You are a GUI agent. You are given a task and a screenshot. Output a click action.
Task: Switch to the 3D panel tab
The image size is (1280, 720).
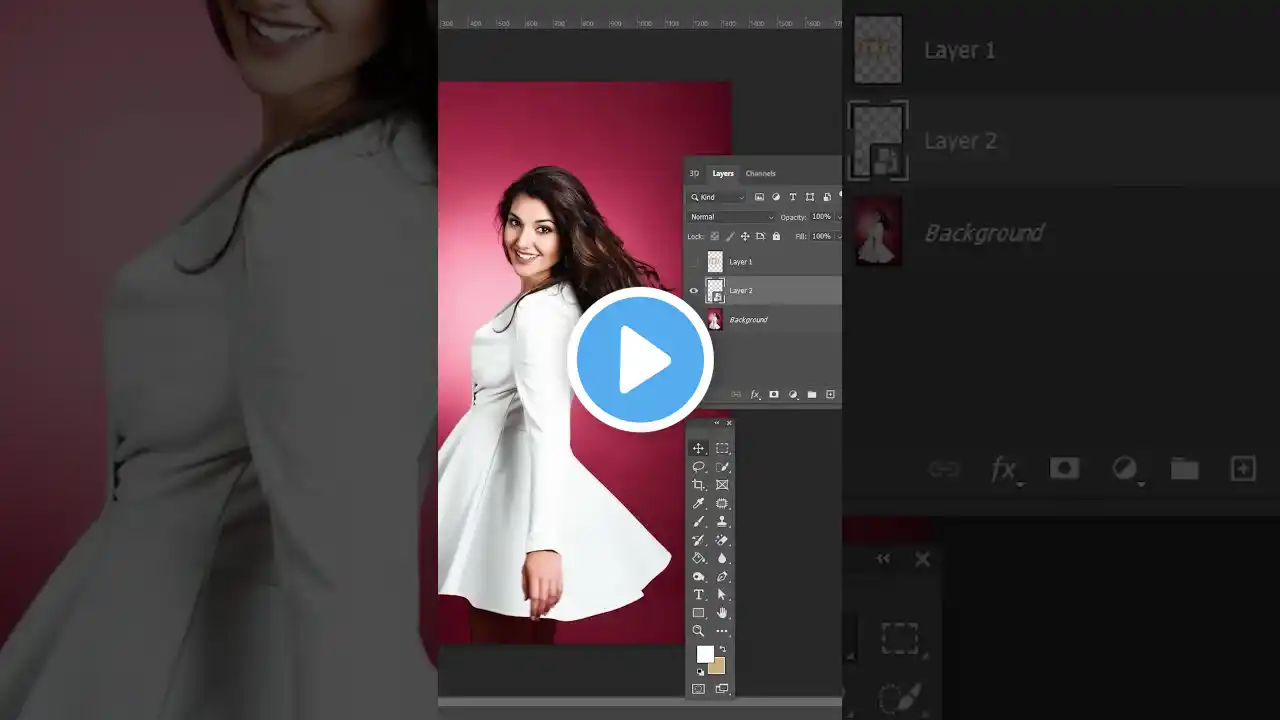[x=694, y=173]
